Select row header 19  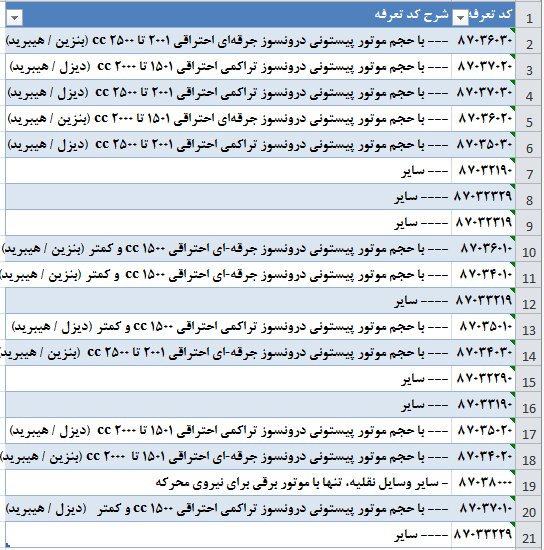529,482
